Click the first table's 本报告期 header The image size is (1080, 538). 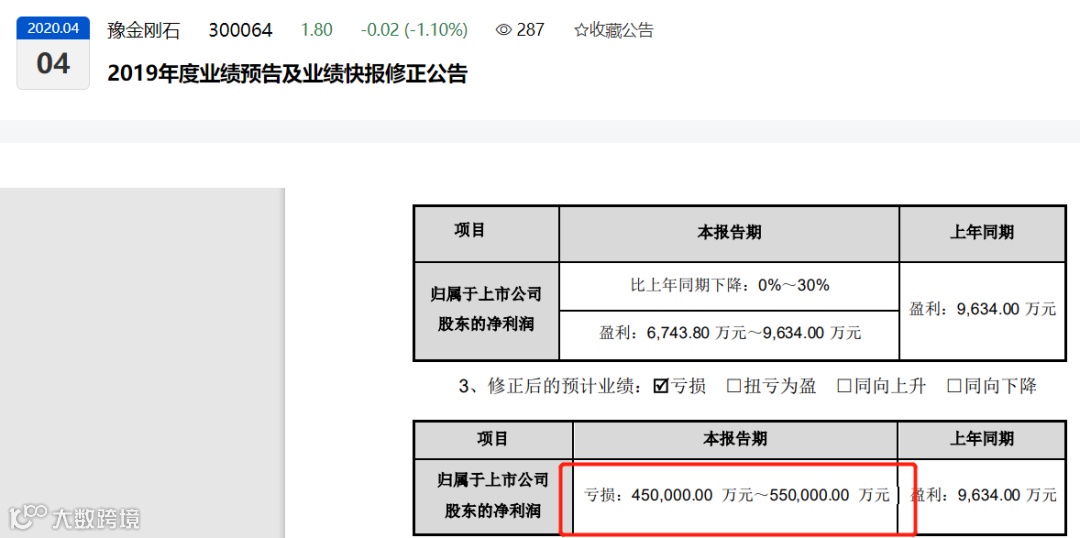[729, 233]
